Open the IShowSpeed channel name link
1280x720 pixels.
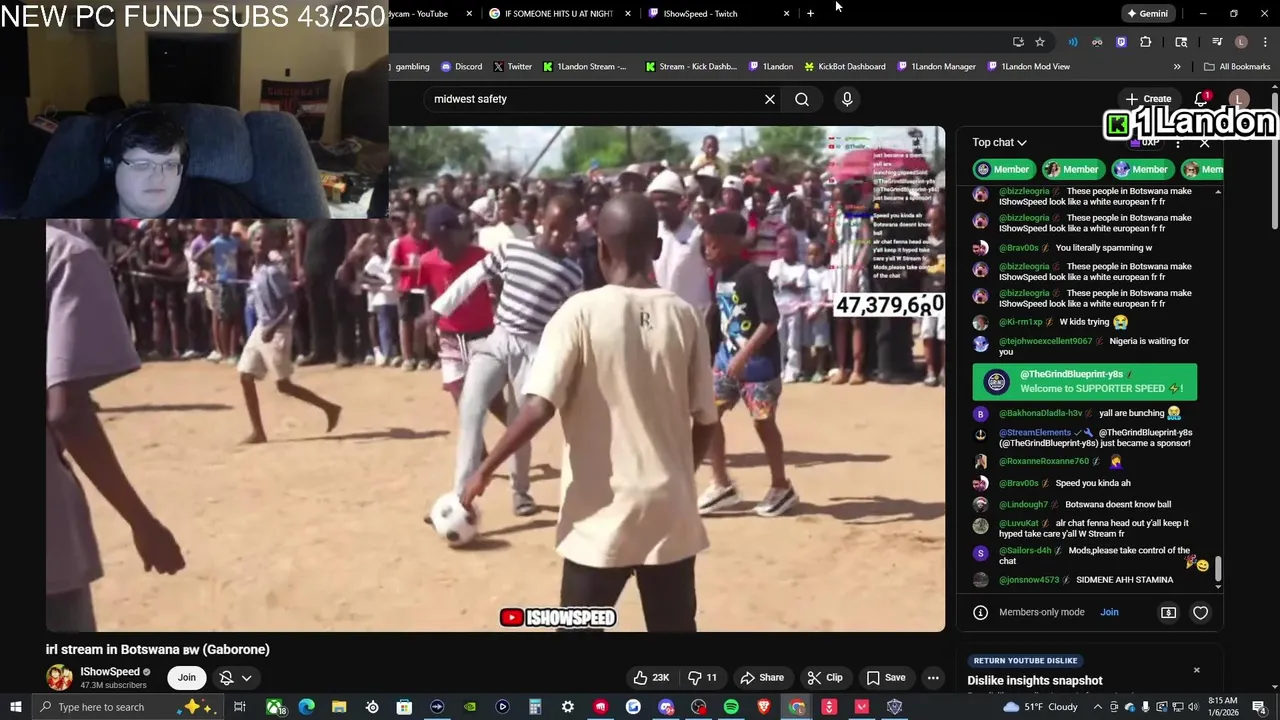[x=110, y=672]
